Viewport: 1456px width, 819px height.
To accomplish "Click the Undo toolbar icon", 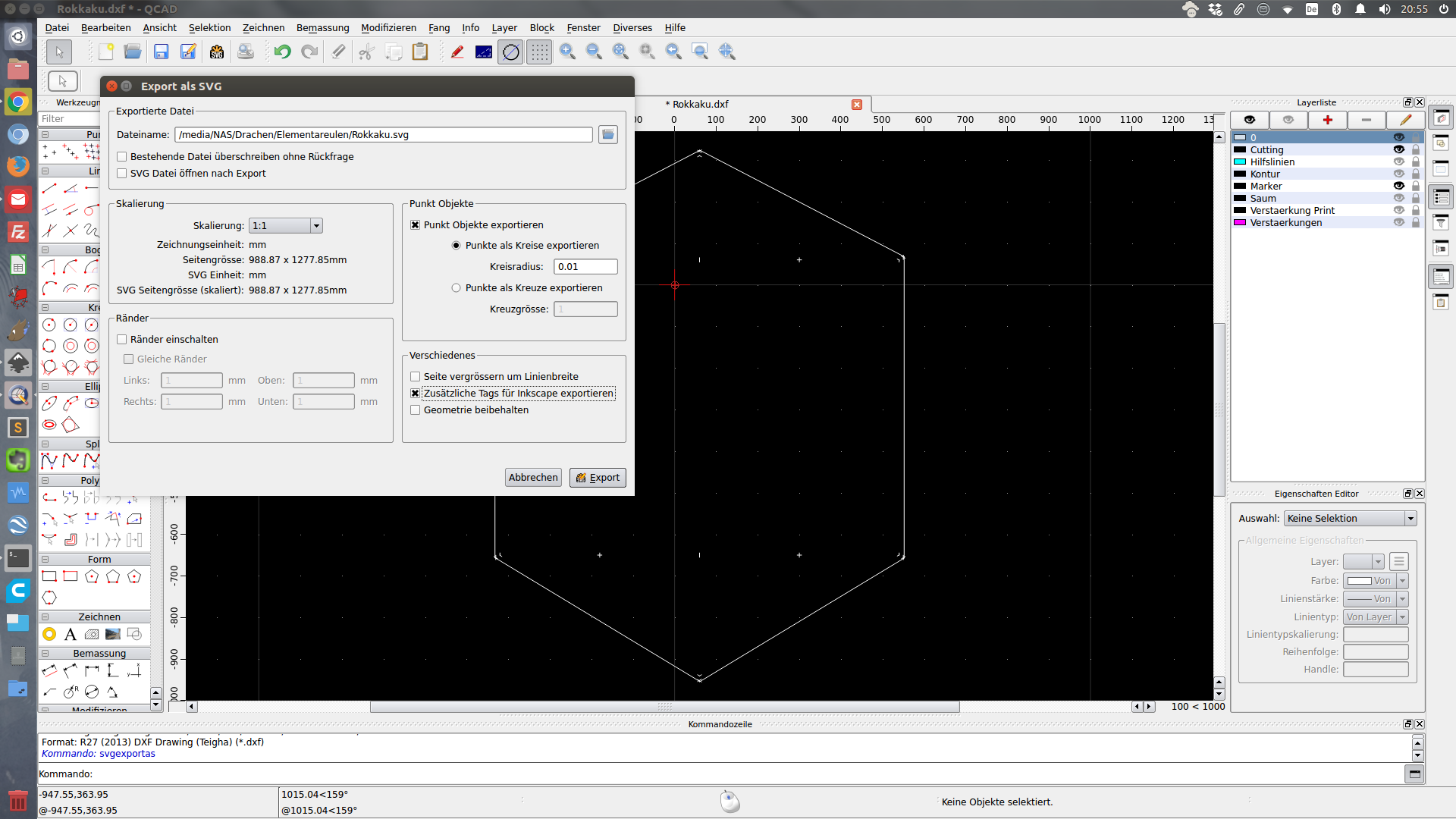I will pyautogui.click(x=282, y=52).
